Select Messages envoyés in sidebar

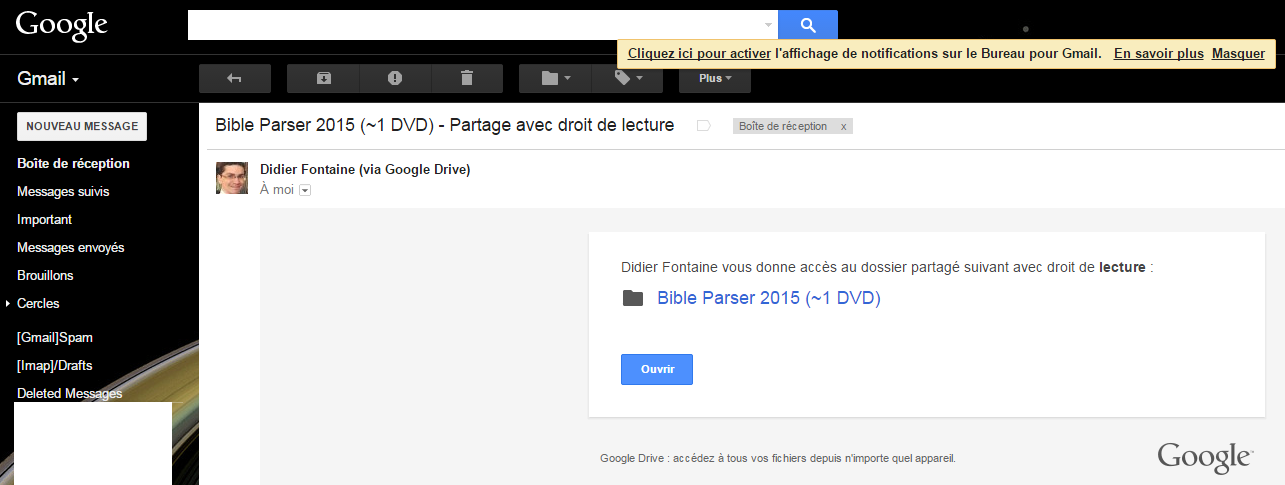[71, 247]
